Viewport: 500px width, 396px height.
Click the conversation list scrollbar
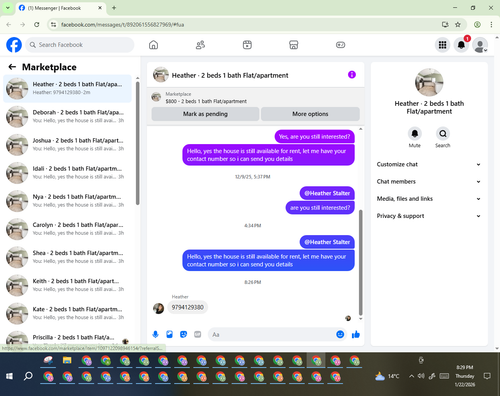(x=137, y=143)
